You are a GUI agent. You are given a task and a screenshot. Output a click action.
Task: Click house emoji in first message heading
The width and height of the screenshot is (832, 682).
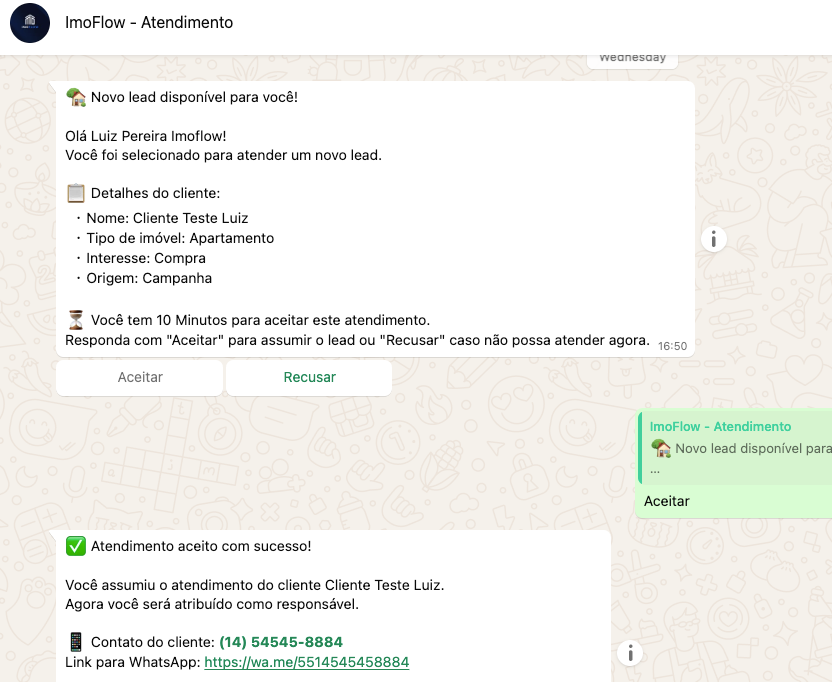76,97
